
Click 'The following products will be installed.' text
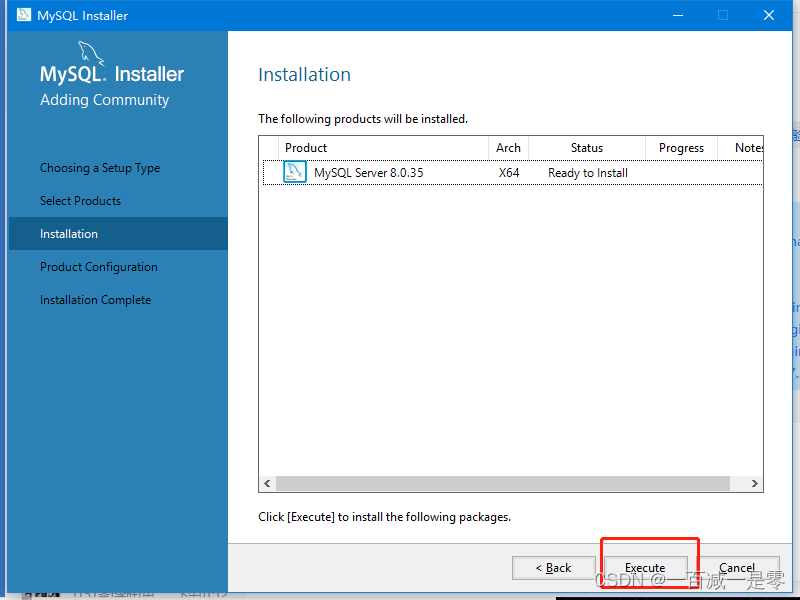click(363, 119)
